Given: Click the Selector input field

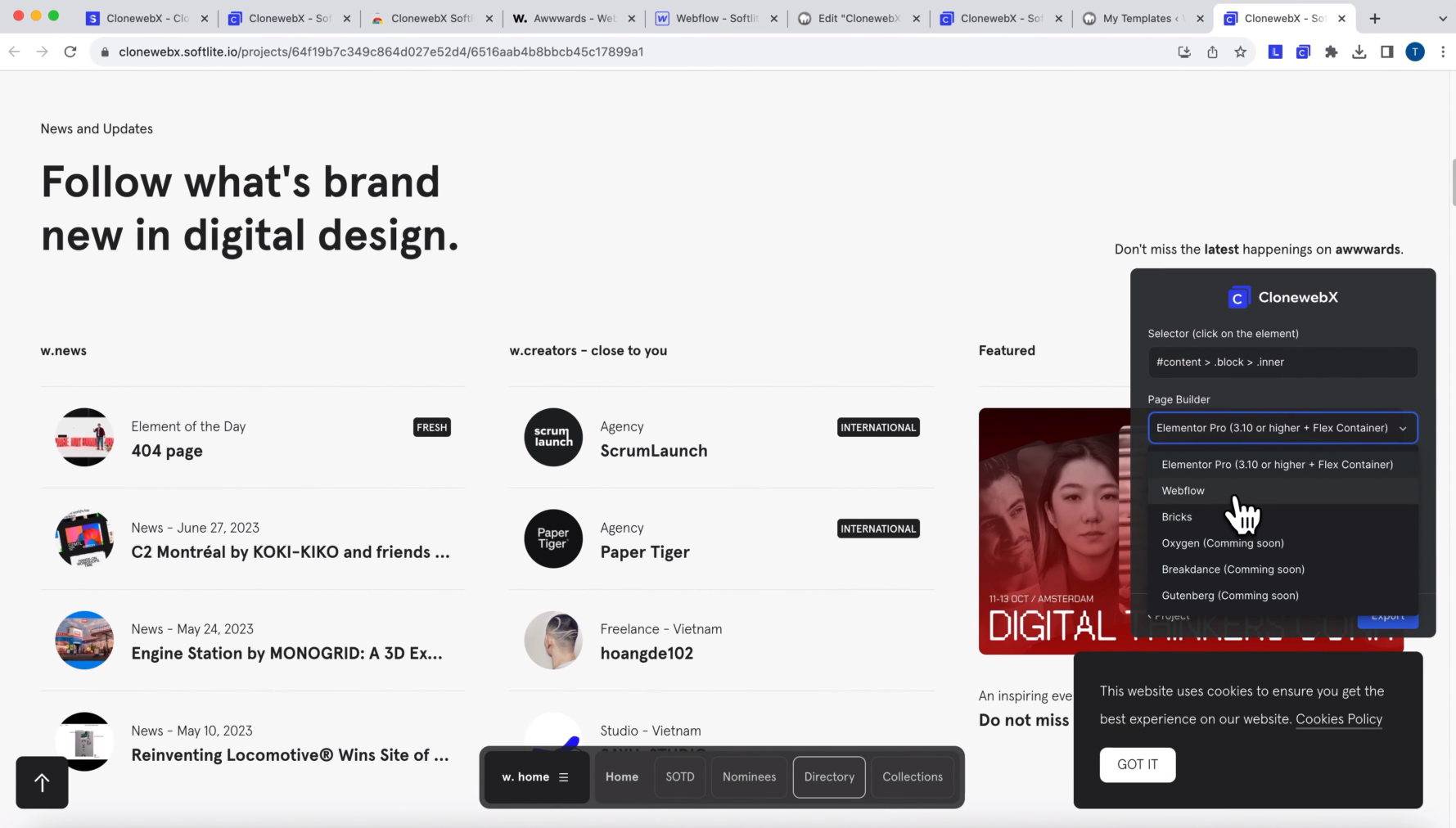Looking at the screenshot, I should [x=1282, y=362].
